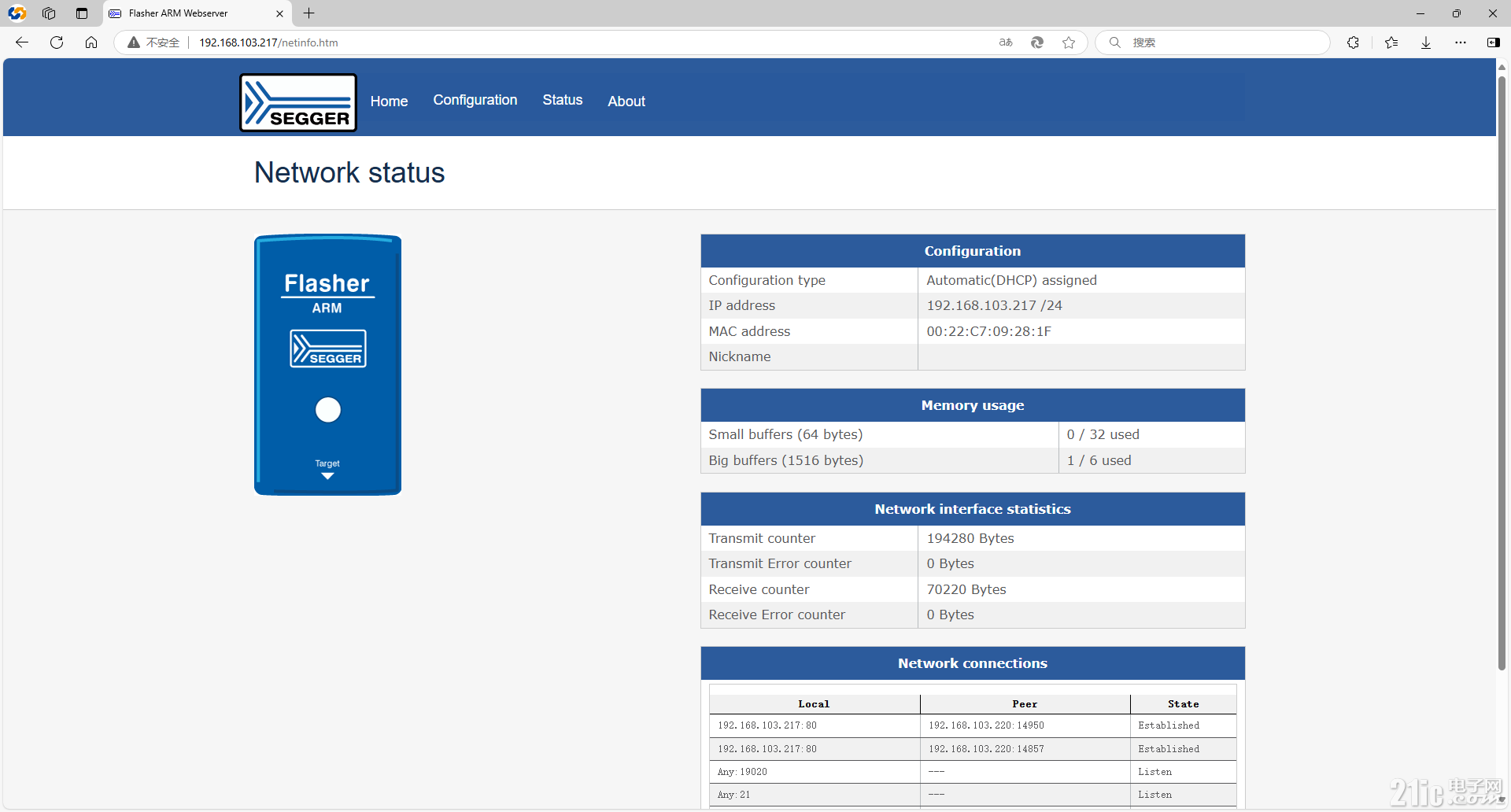This screenshot has width=1511, height=812.
Task: Select the Flasher ARM Webserver tab
Action: (197, 13)
